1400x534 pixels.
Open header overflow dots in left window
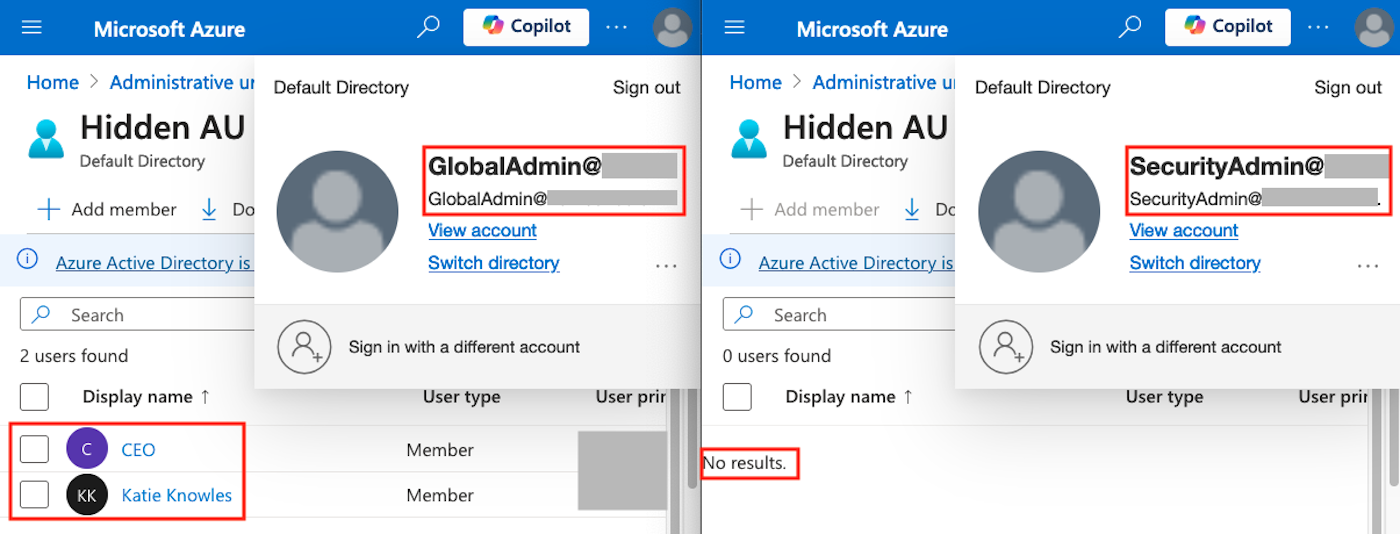[617, 27]
